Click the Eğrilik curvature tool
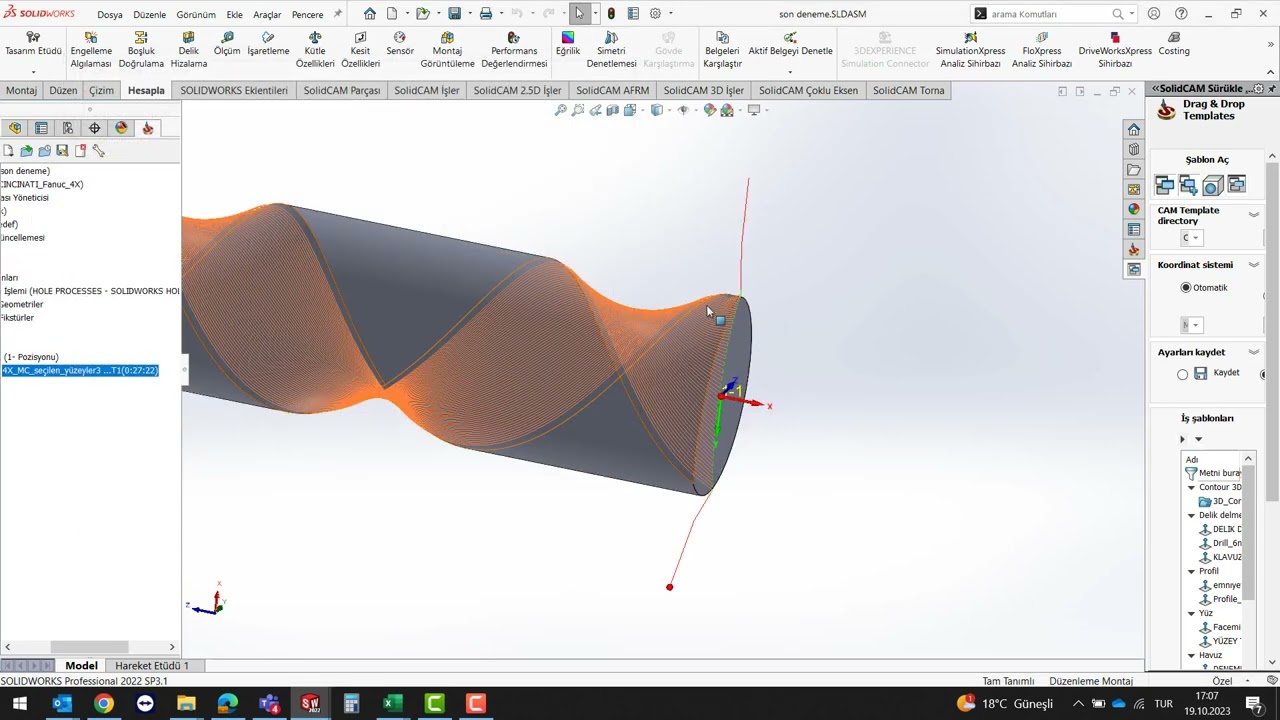The width and height of the screenshot is (1280, 720). (x=567, y=44)
